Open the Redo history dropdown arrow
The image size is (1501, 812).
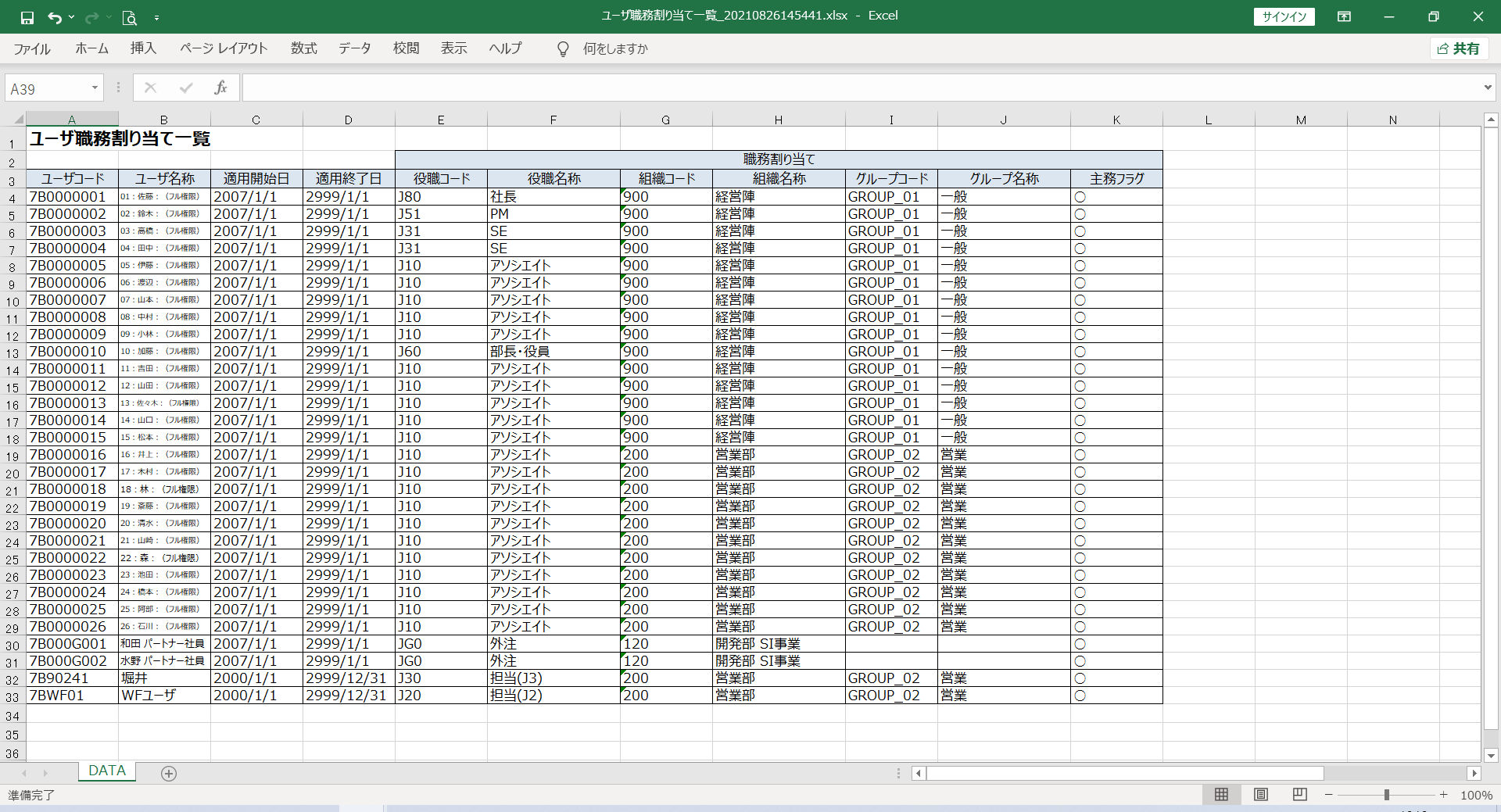[x=109, y=17]
